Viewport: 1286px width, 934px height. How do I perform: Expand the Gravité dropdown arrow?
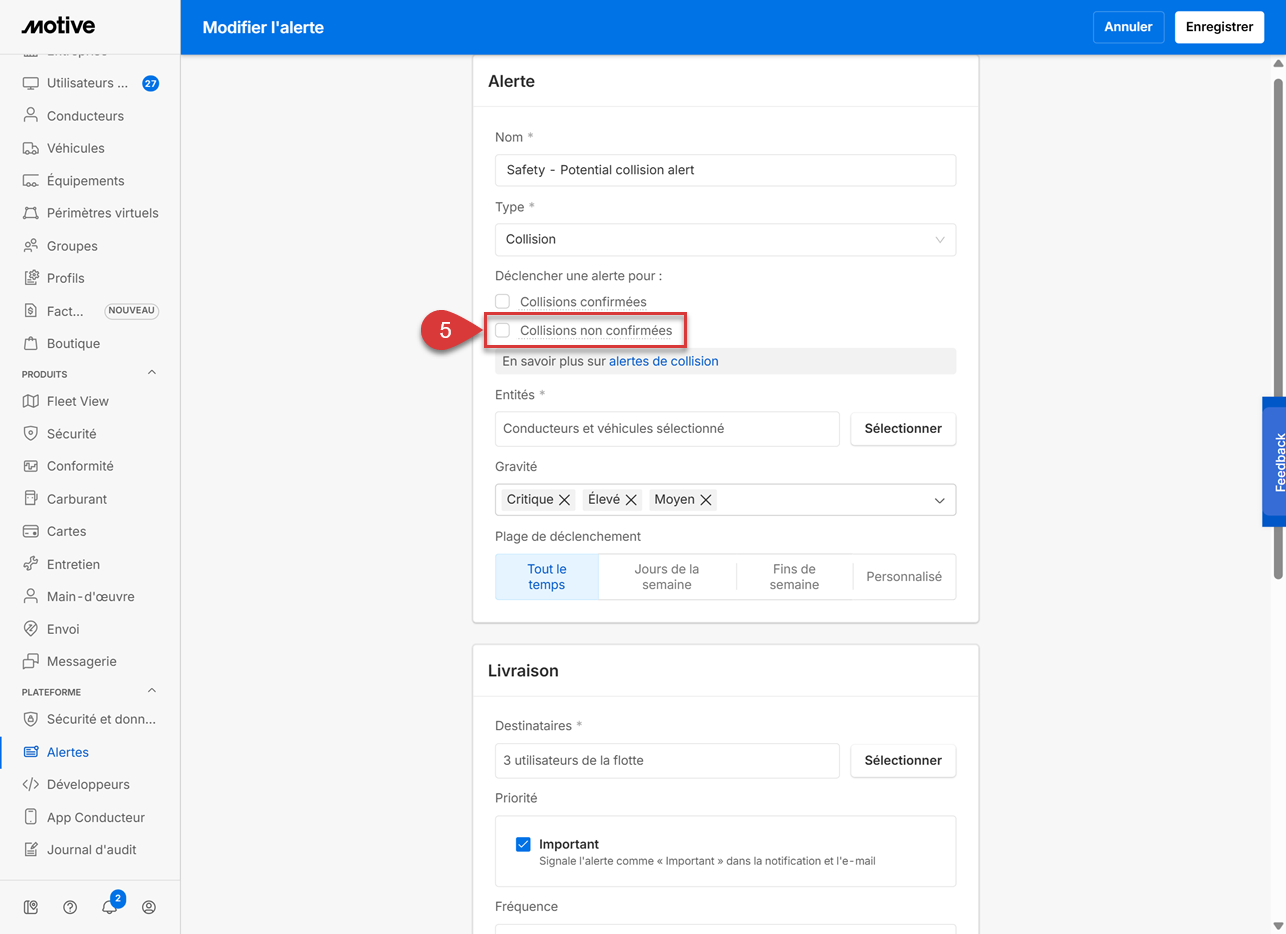939,500
